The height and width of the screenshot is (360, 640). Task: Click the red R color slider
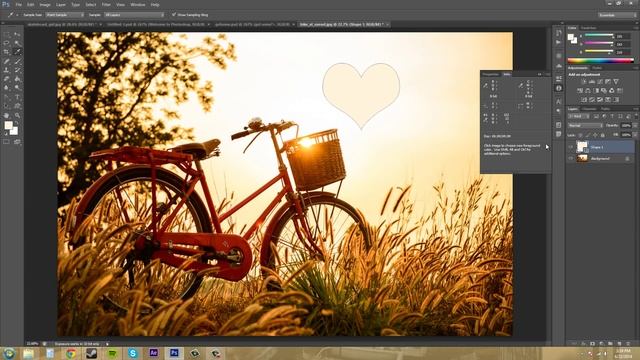599,35
